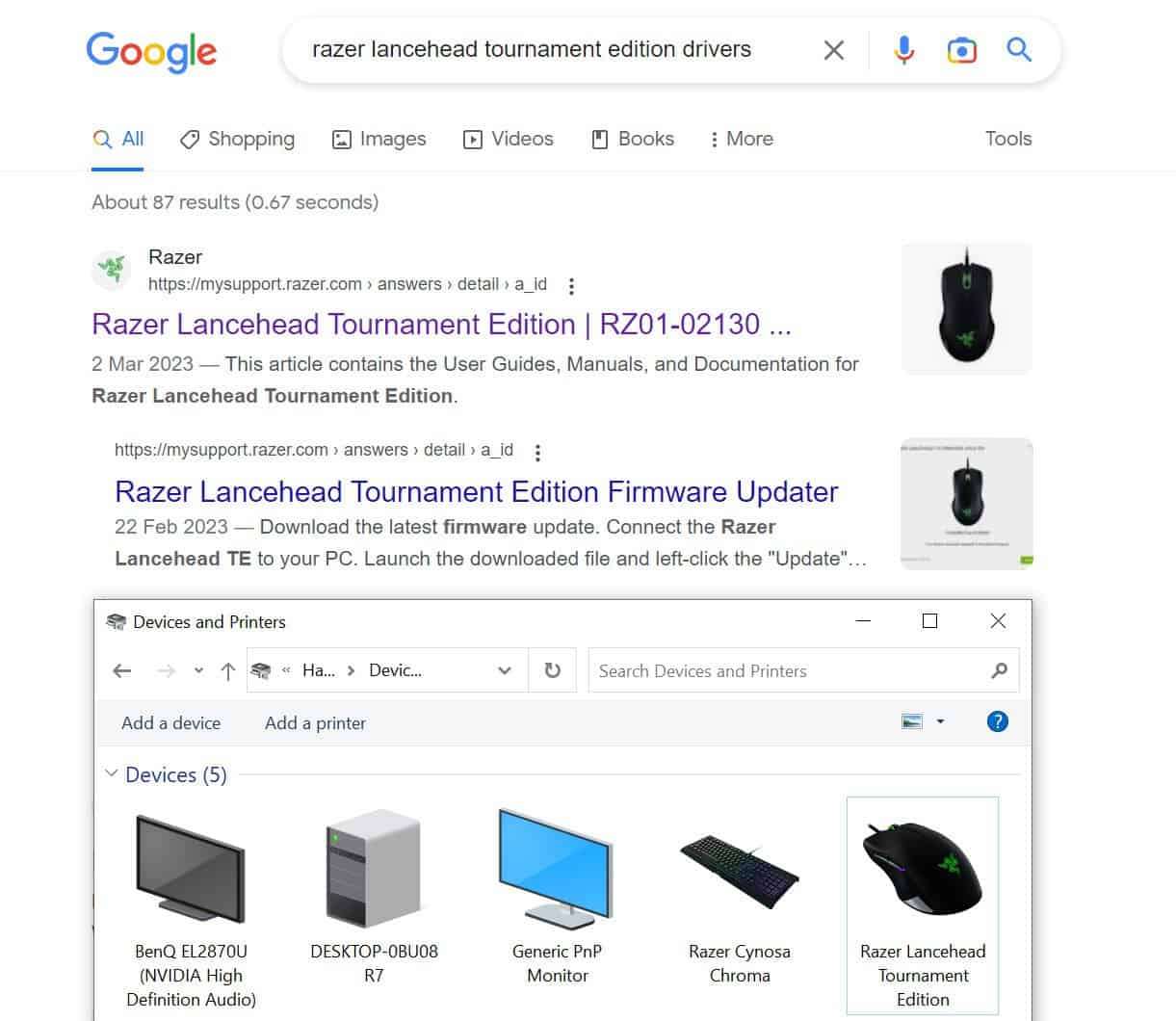Viewport: 1176px width, 1021px height.
Task: Select the Generic PnP Monitor device
Action: (557, 896)
